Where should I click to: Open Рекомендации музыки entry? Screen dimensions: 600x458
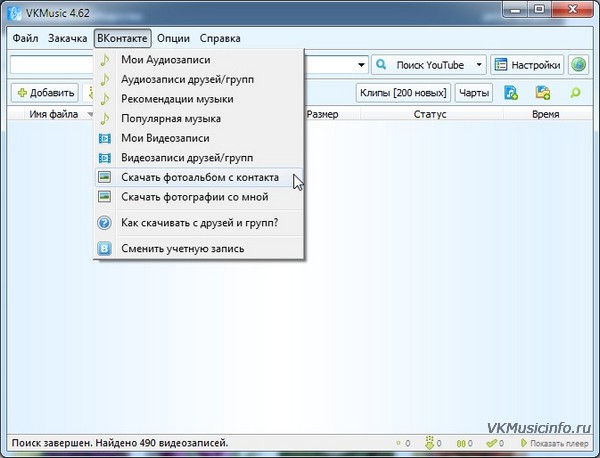[x=199, y=99]
